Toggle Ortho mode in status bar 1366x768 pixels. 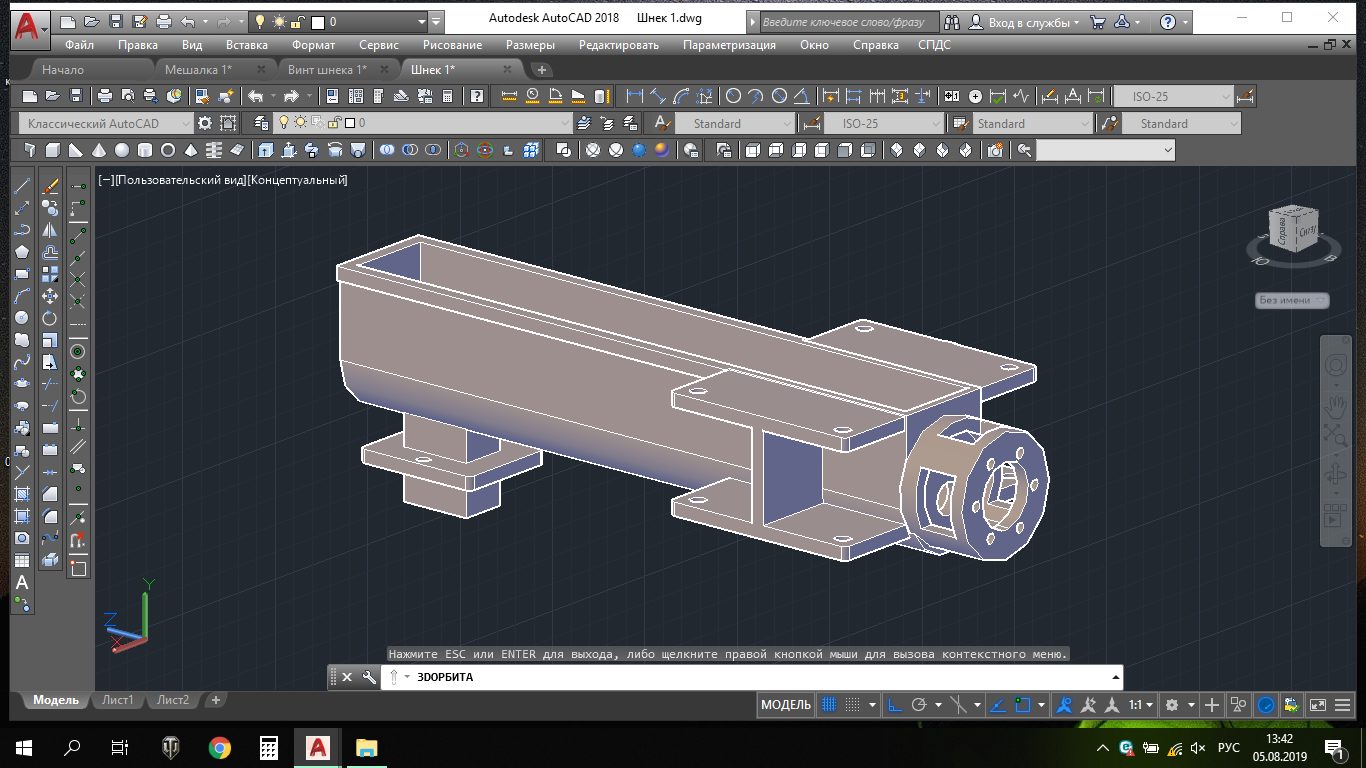895,705
